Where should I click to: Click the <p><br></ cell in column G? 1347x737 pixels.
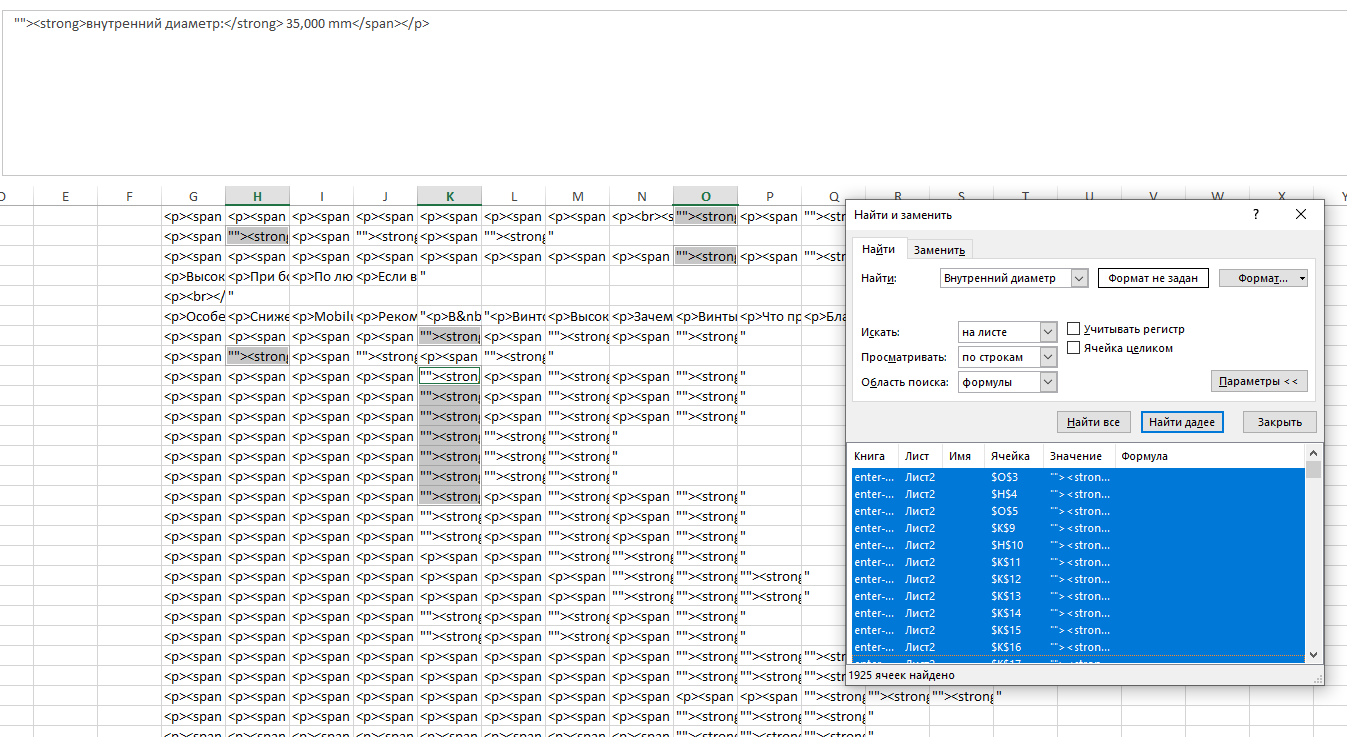tap(193, 296)
